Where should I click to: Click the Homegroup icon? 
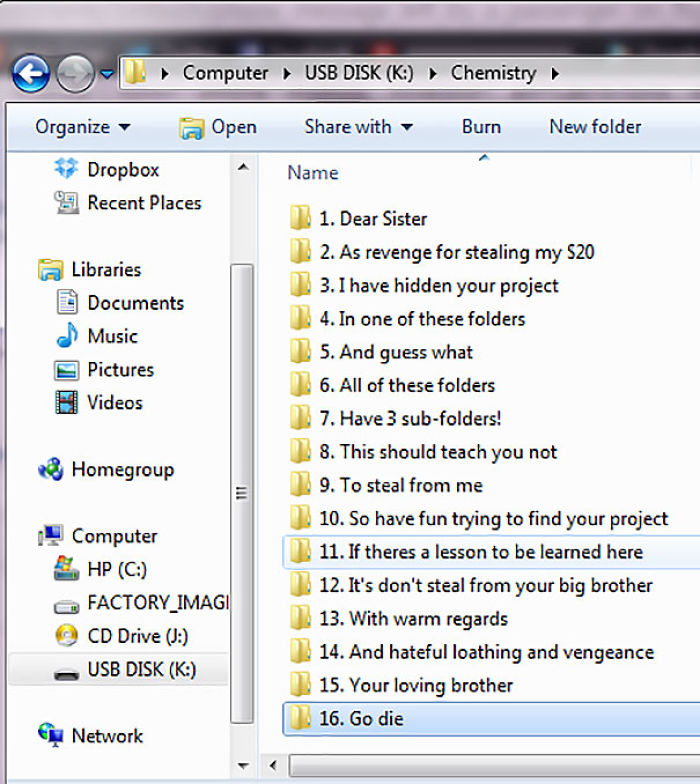coord(50,469)
